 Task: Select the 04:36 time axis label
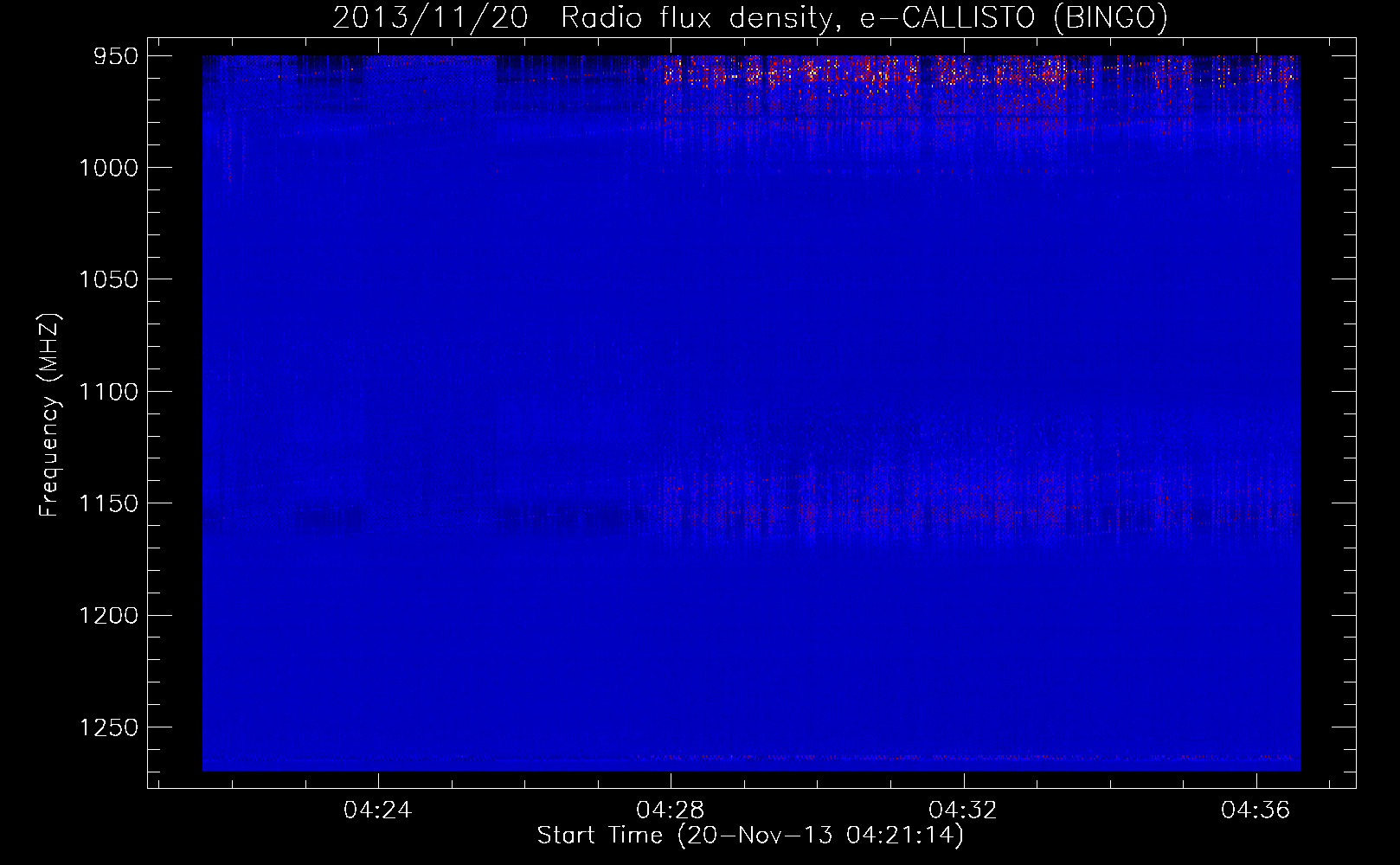pos(1256,810)
